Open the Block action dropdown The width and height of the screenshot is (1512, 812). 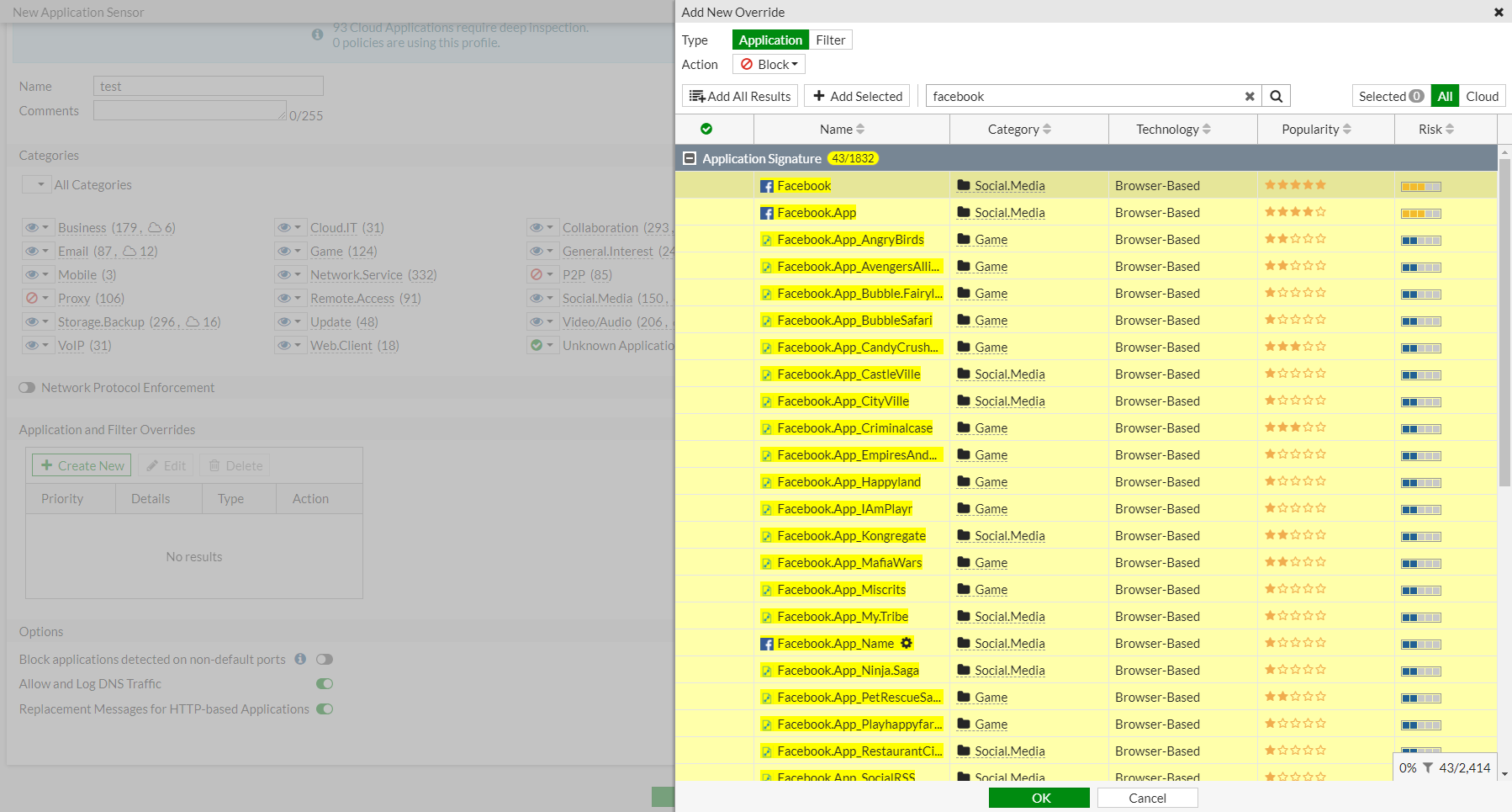coord(769,64)
